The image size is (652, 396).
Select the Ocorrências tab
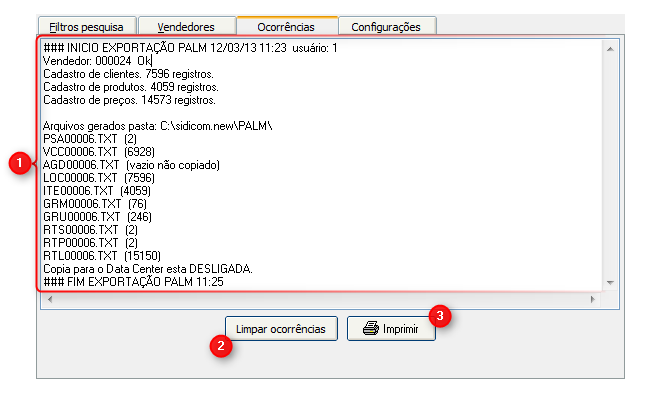coord(287,26)
